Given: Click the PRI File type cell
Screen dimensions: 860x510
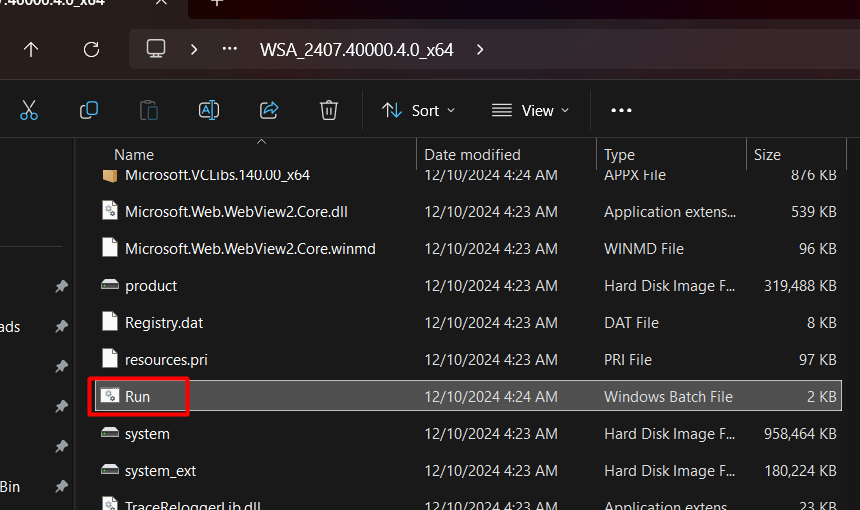Looking at the screenshot, I should 627,360.
